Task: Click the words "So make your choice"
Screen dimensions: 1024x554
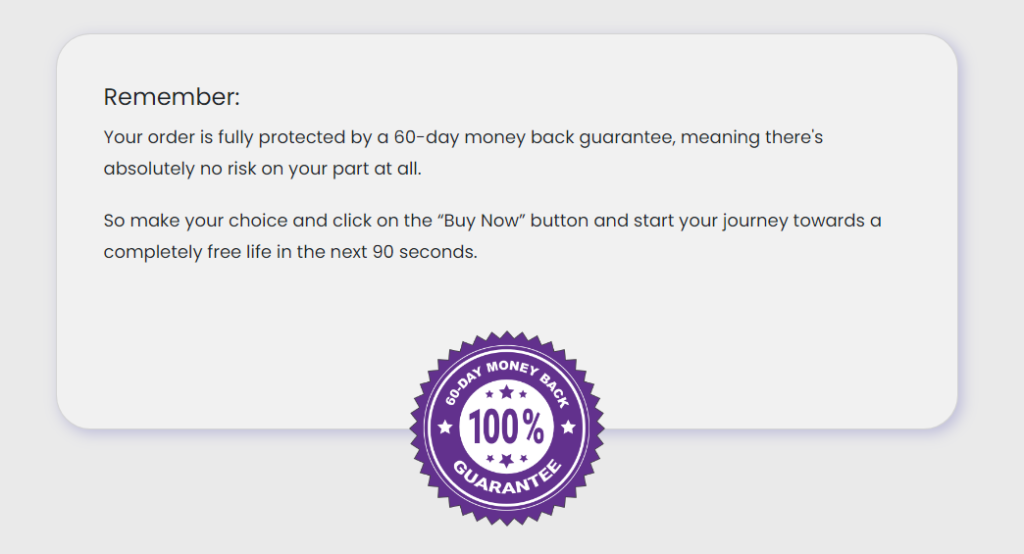Action: click(x=195, y=221)
